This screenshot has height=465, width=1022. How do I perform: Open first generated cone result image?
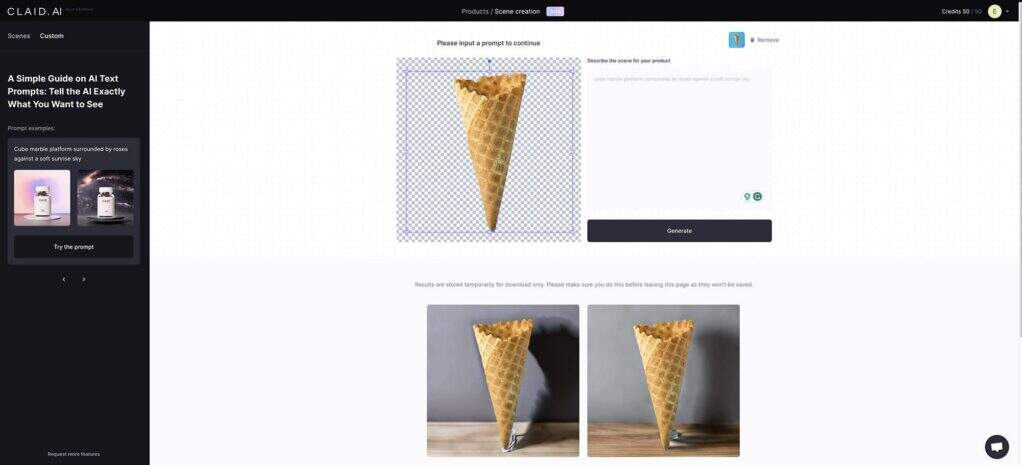point(503,380)
